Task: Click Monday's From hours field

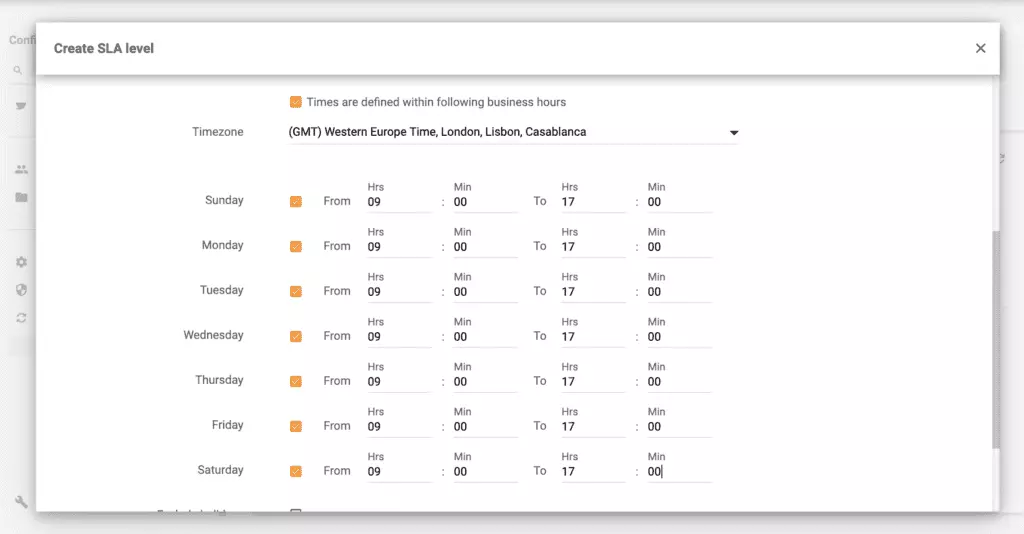Action: 399,247
